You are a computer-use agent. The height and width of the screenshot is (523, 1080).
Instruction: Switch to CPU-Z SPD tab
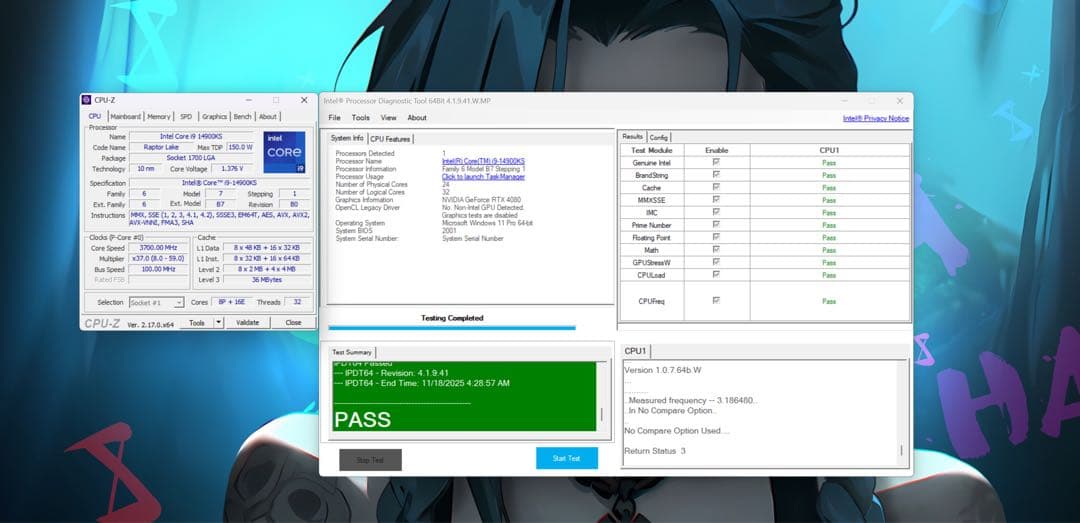pos(186,116)
